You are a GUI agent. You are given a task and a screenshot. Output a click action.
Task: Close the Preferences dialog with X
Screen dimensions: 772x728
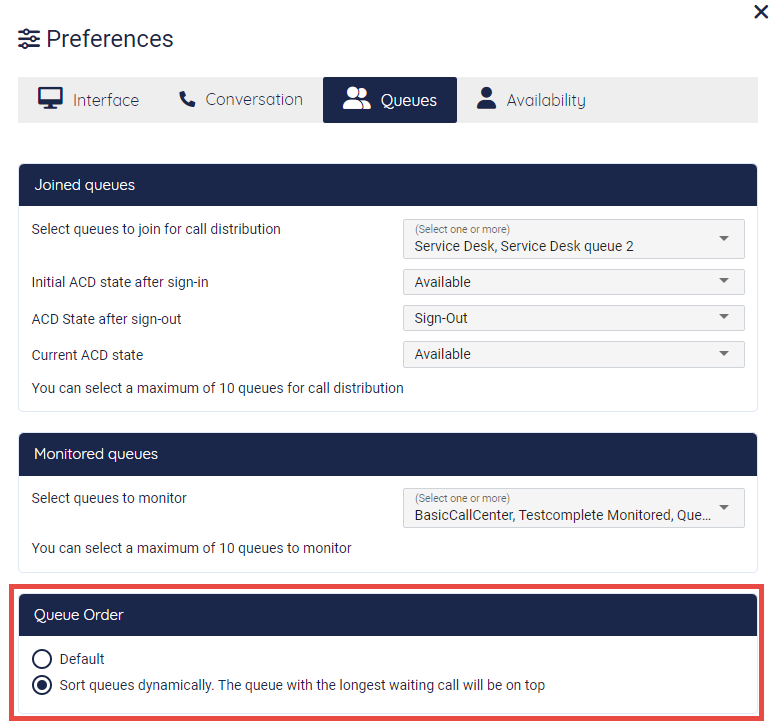click(x=760, y=12)
